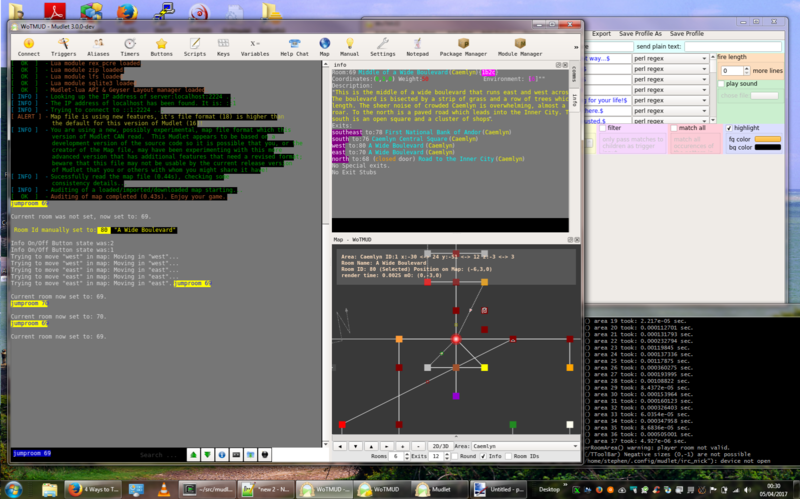Open the Aliases editor
This screenshot has width=800, height=499.
coord(98,47)
